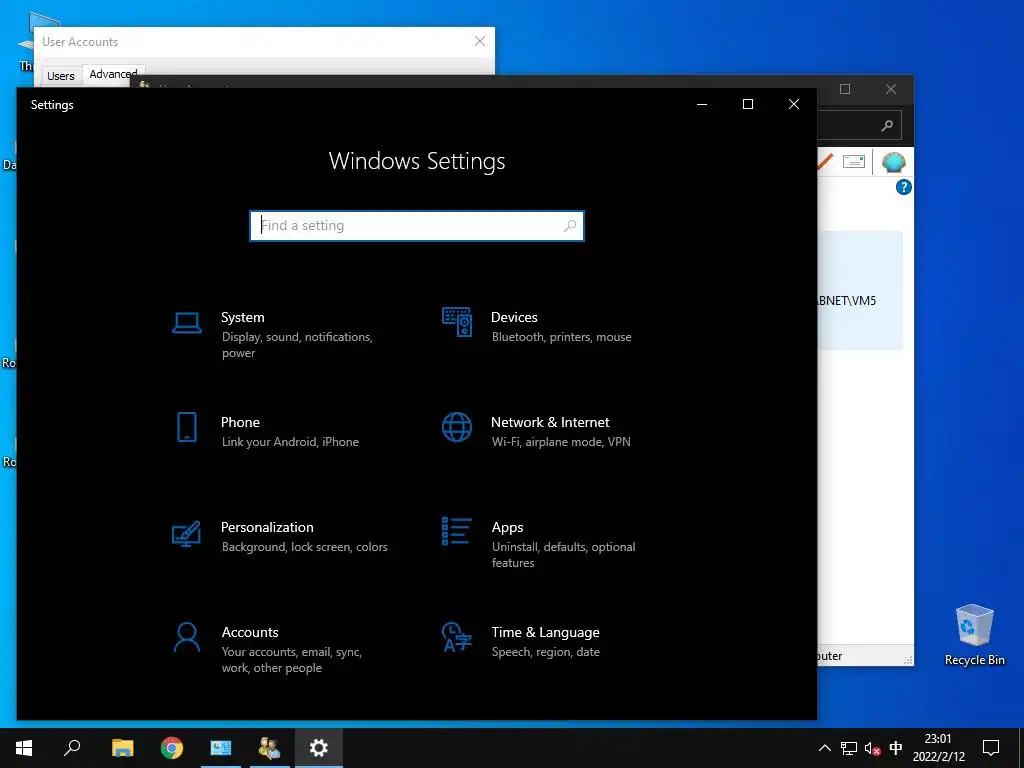
Task: Click the Chinese input method indicator
Action: [896, 748]
